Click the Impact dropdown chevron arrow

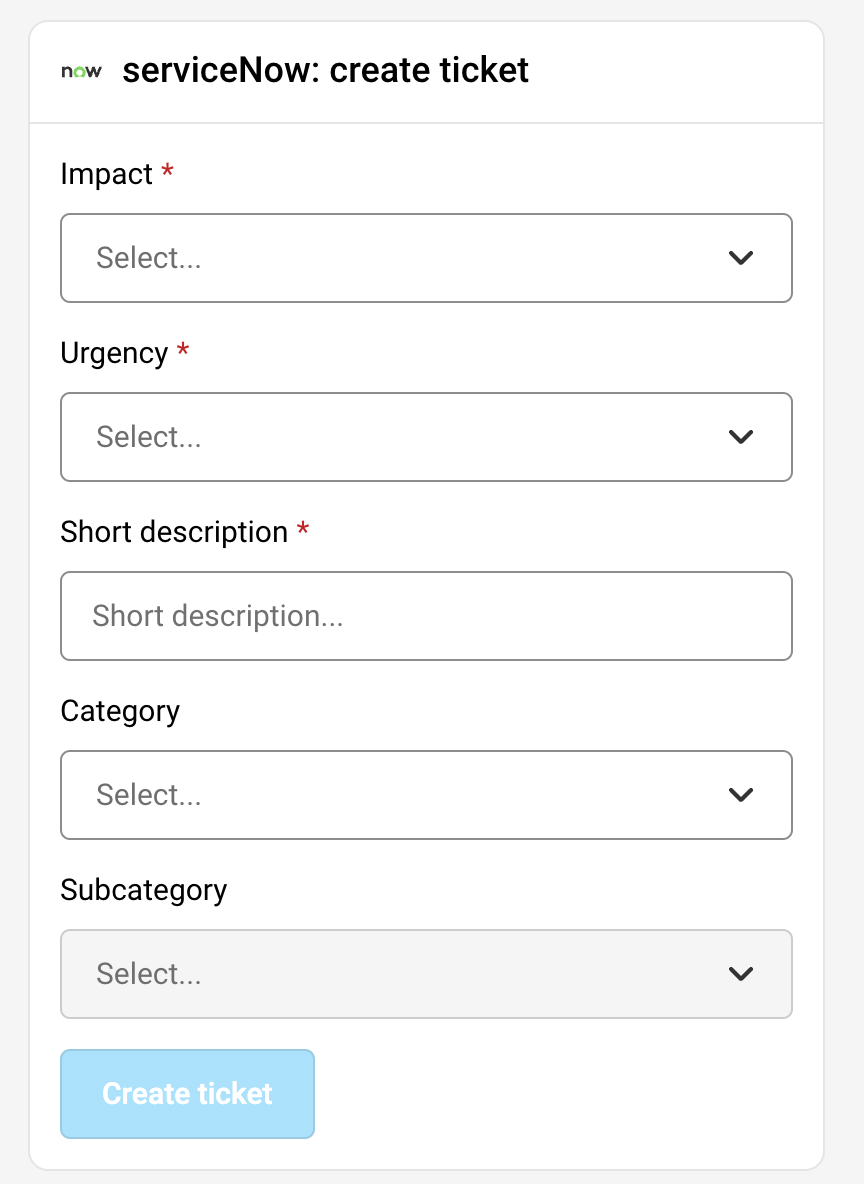click(740, 258)
